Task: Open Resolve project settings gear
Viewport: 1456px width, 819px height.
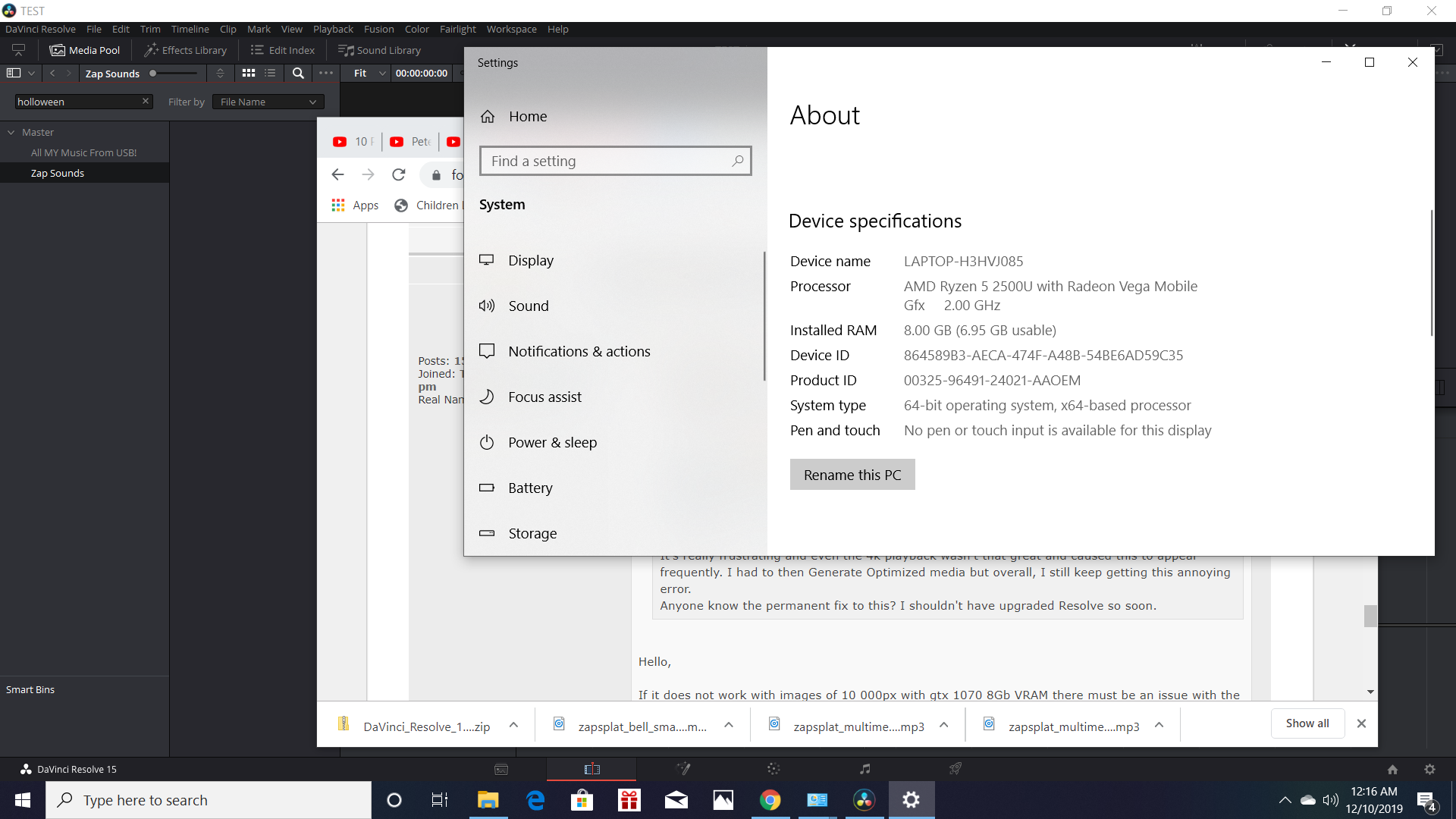Action: tap(1429, 769)
